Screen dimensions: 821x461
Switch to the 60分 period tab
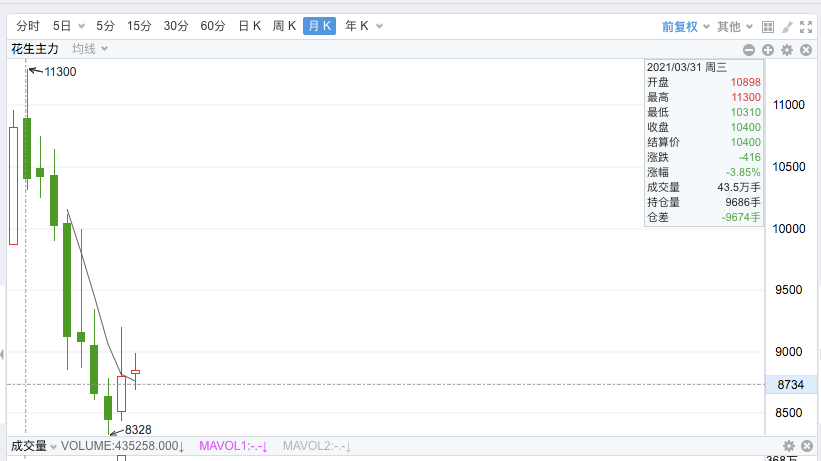pos(213,26)
